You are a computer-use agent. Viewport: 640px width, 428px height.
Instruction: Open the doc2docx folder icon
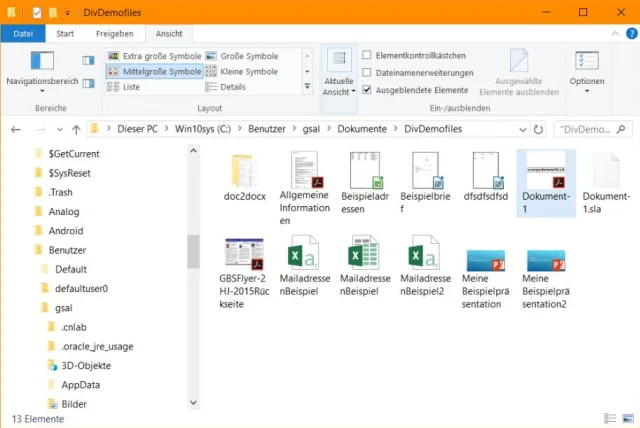[243, 171]
